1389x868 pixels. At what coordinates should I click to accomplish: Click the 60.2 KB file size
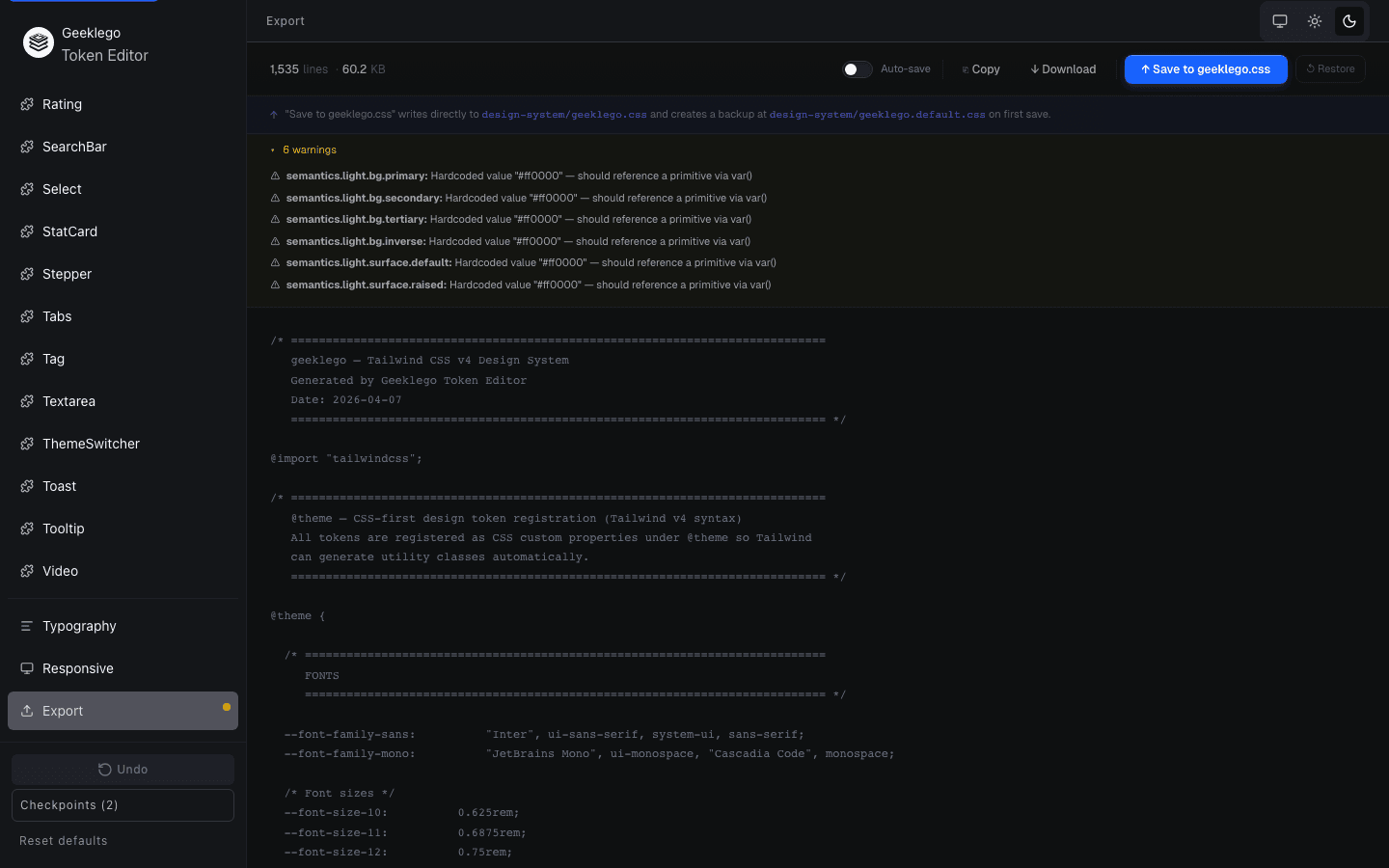[x=364, y=69]
